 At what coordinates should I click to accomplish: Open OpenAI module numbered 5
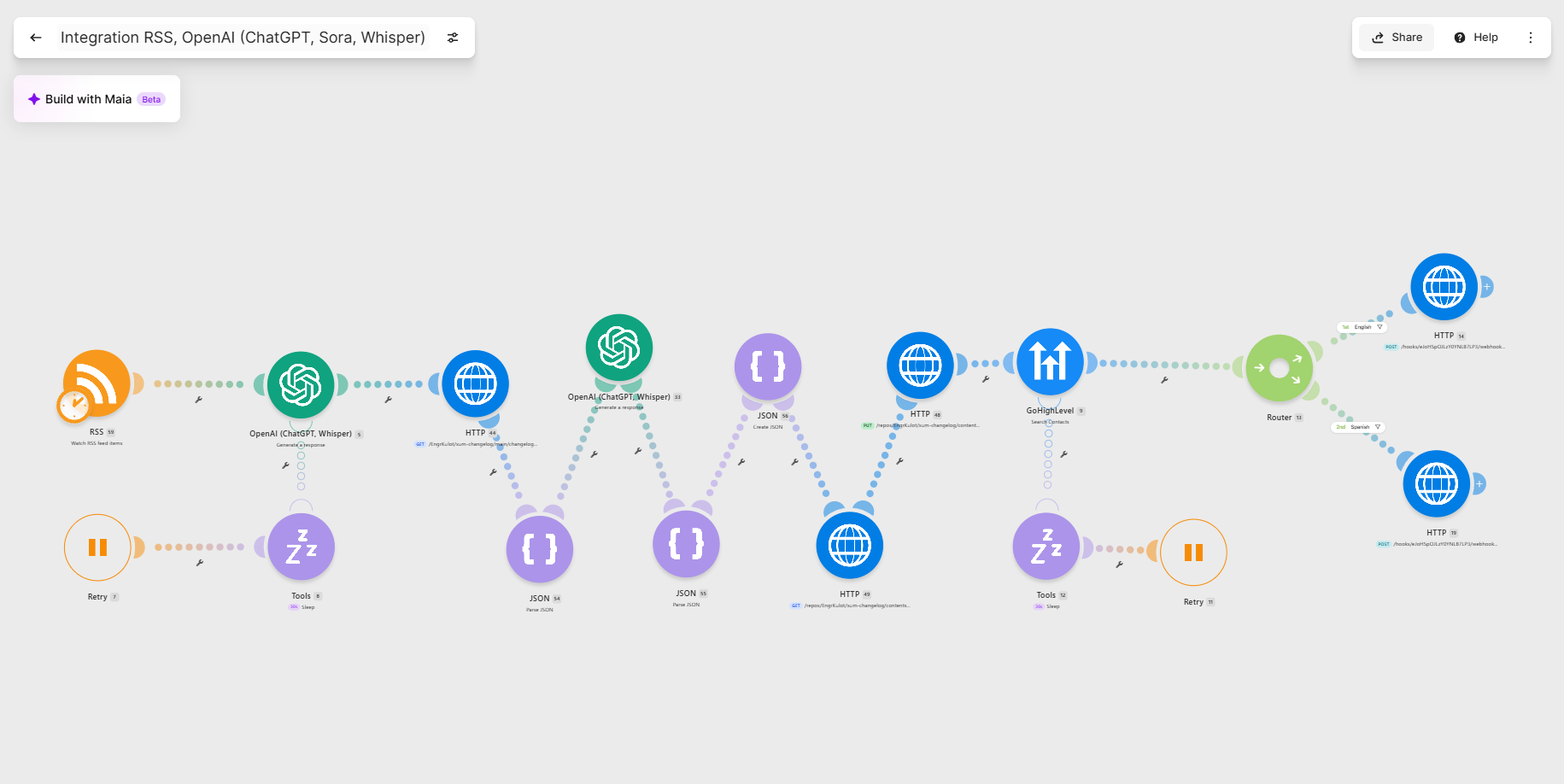click(x=301, y=384)
